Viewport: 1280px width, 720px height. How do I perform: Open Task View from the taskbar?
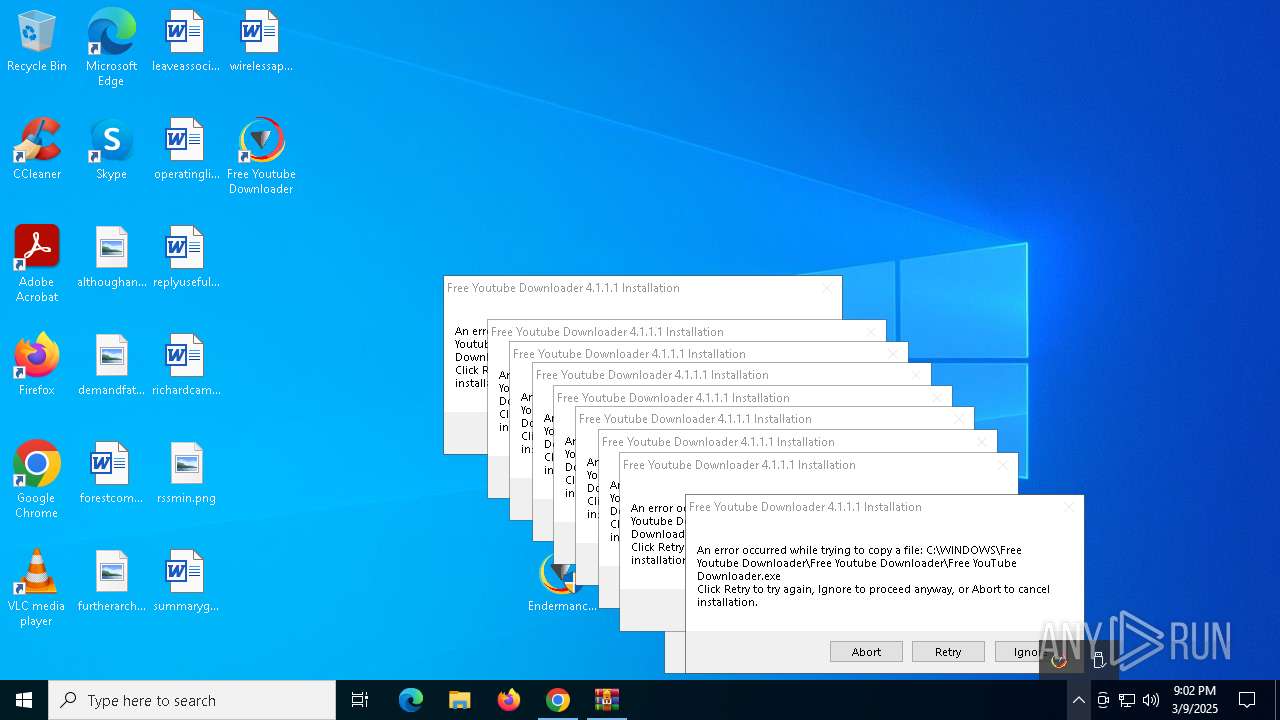pos(360,700)
